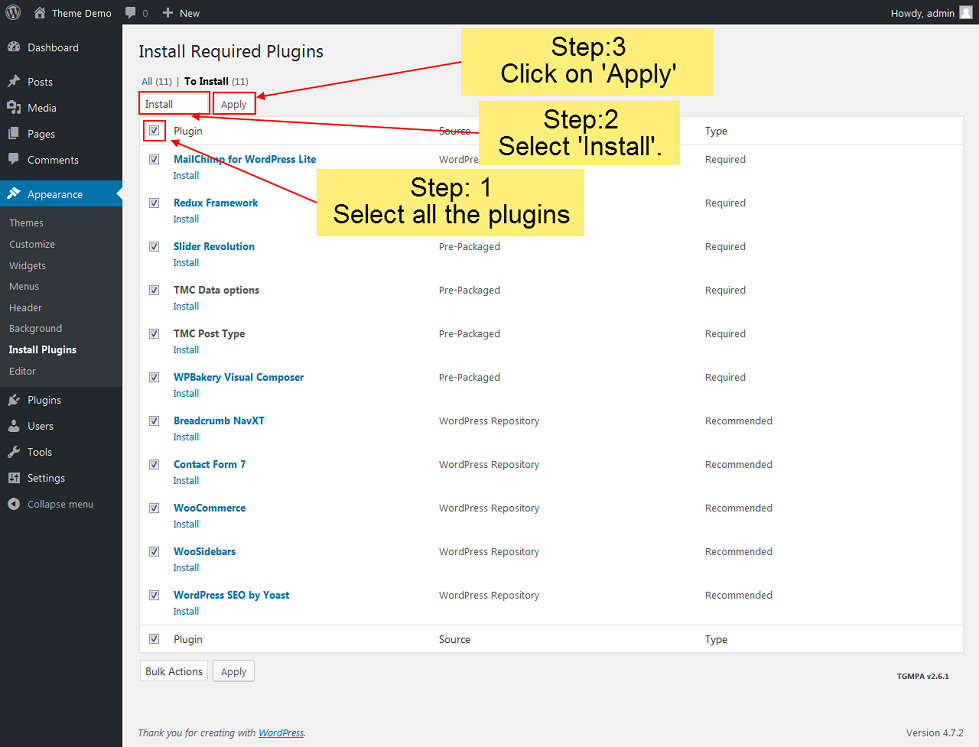Screen dimensions: 979x747
Task: Toggle the select-all checkbox in table header
Action: click(x=154, y=130)
